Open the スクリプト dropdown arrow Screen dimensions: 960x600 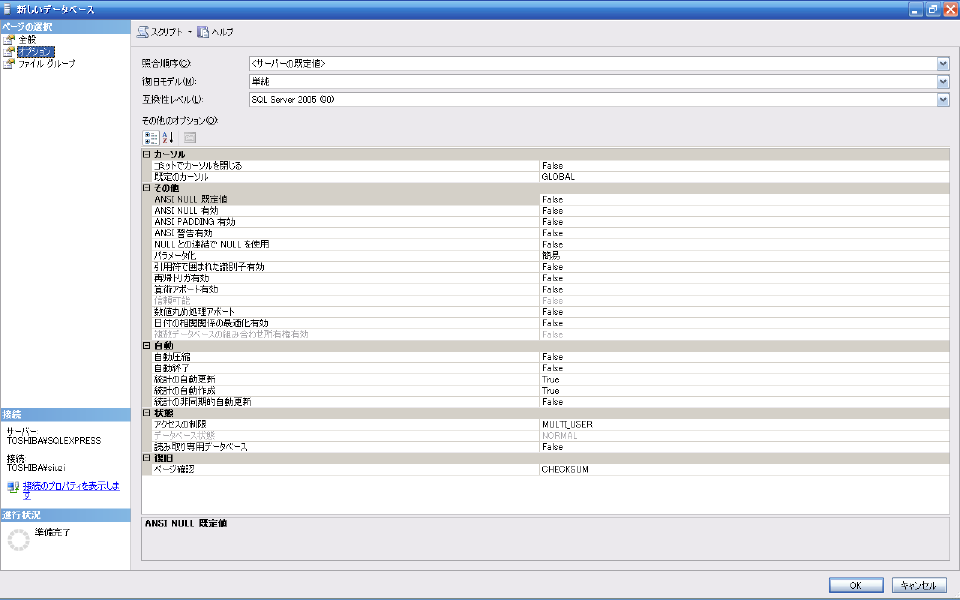[190, 32]
